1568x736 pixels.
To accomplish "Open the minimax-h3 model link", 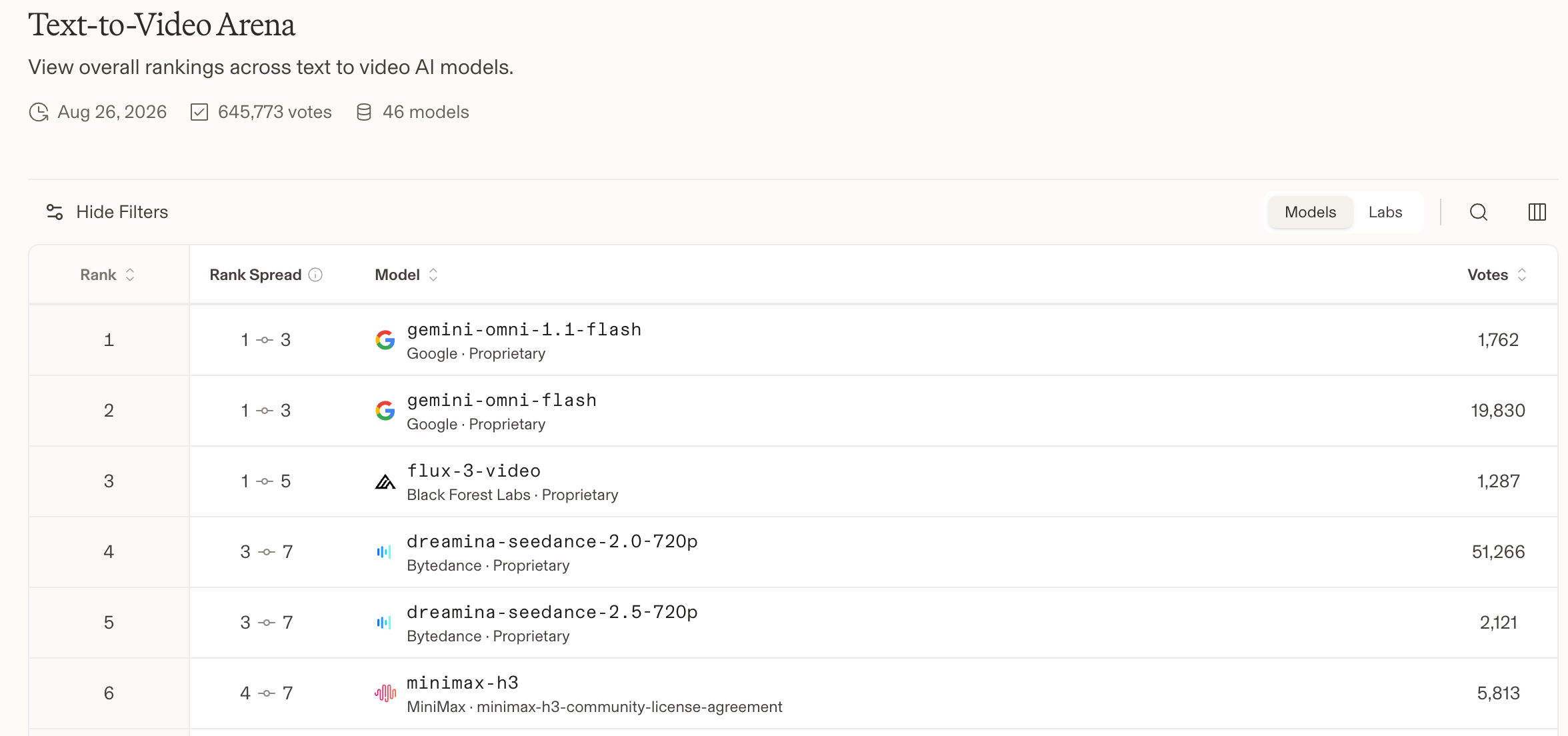I will (x=463, y=683).
